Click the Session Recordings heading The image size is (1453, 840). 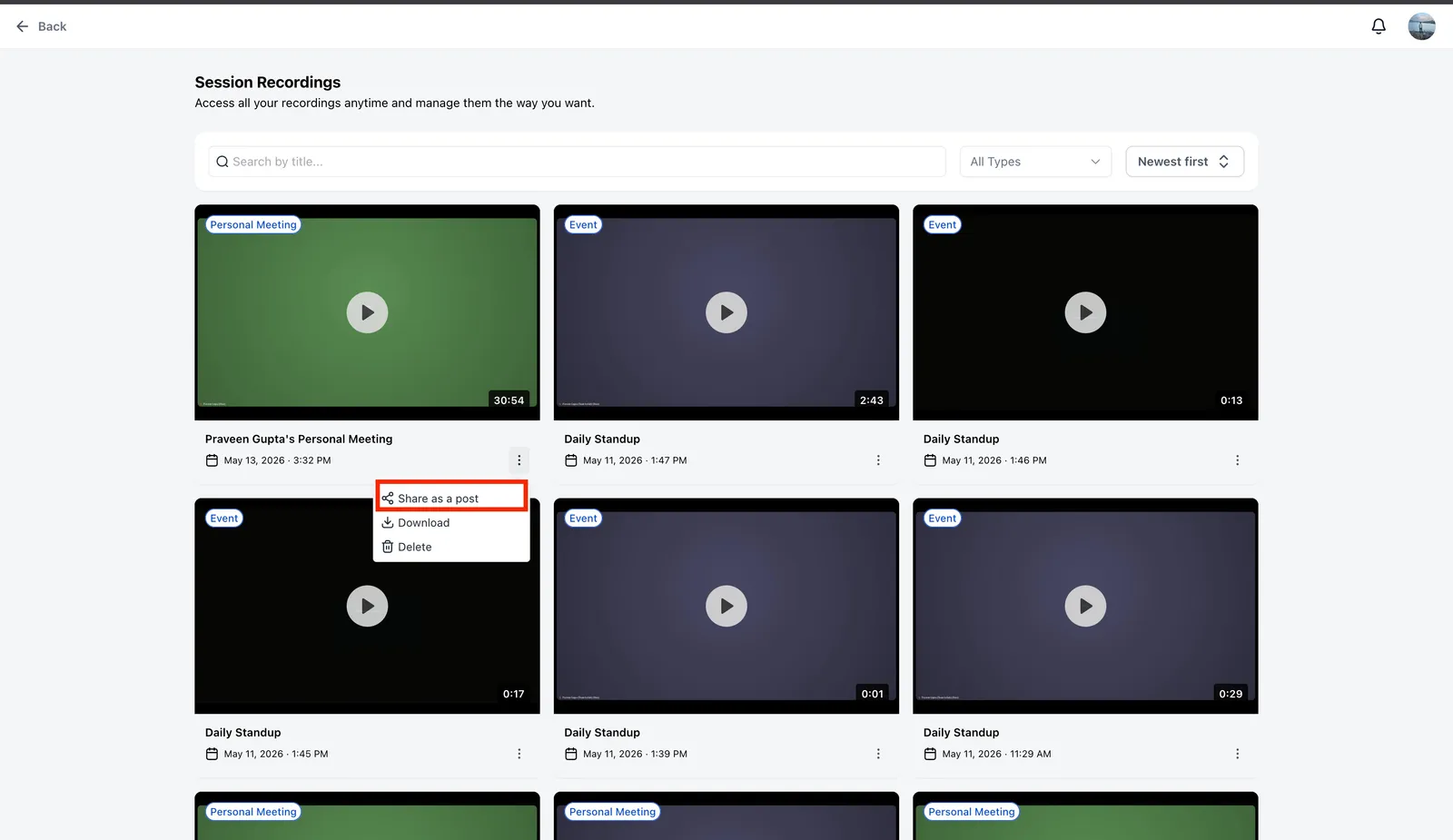click(x=268, y=82)
